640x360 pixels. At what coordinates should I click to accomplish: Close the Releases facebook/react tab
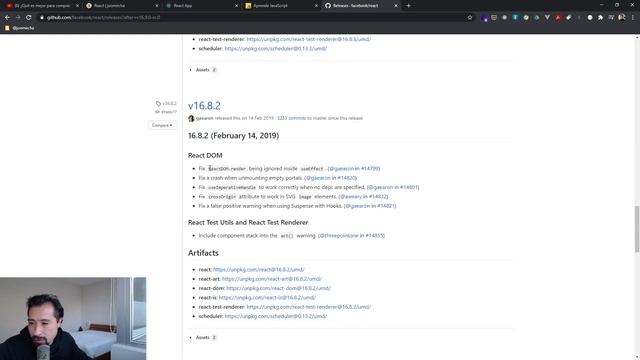click(x=396, y=6)
